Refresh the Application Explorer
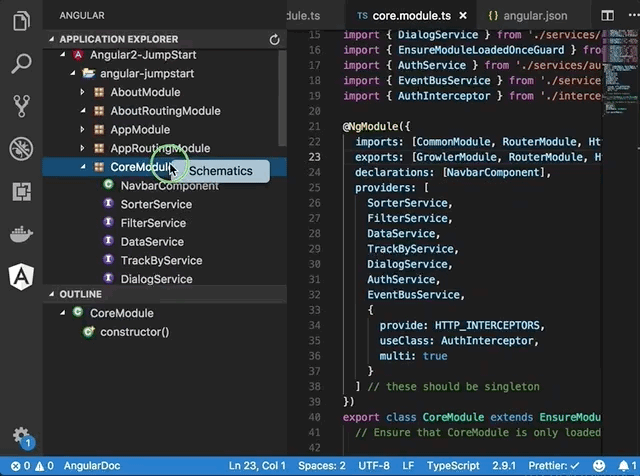The width and height of the screenshot is (640, 476). click(x=275, y=40)
